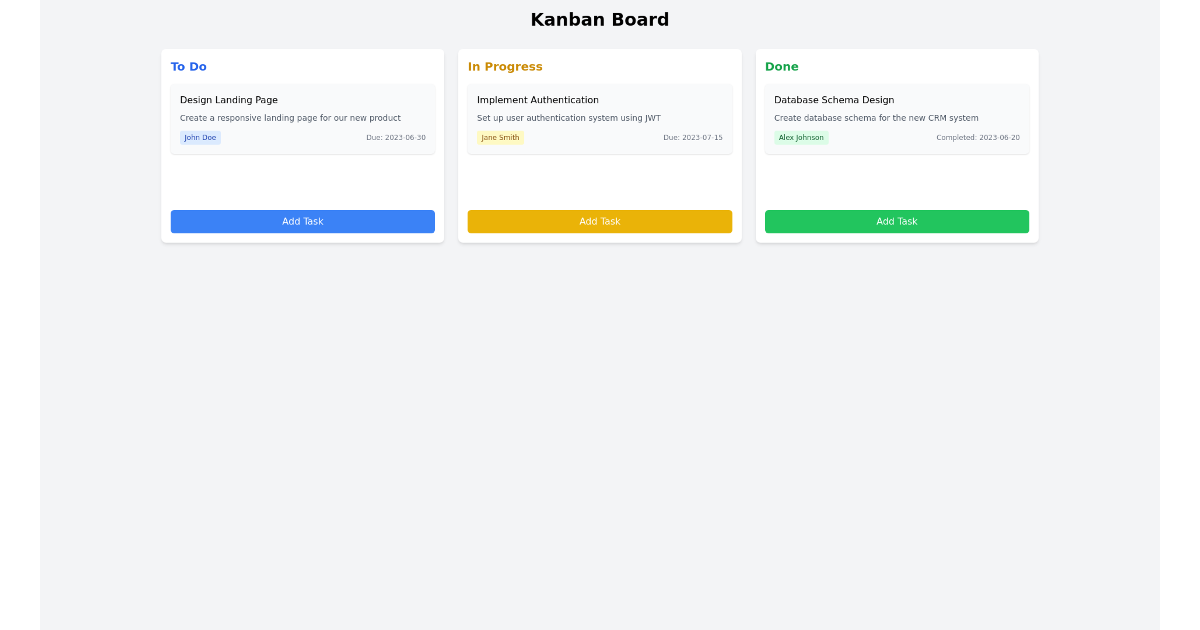Viewport: 1200px width, 630px height.
Task: Select the Design Landing Page task card
Action: tap(302, 116)
